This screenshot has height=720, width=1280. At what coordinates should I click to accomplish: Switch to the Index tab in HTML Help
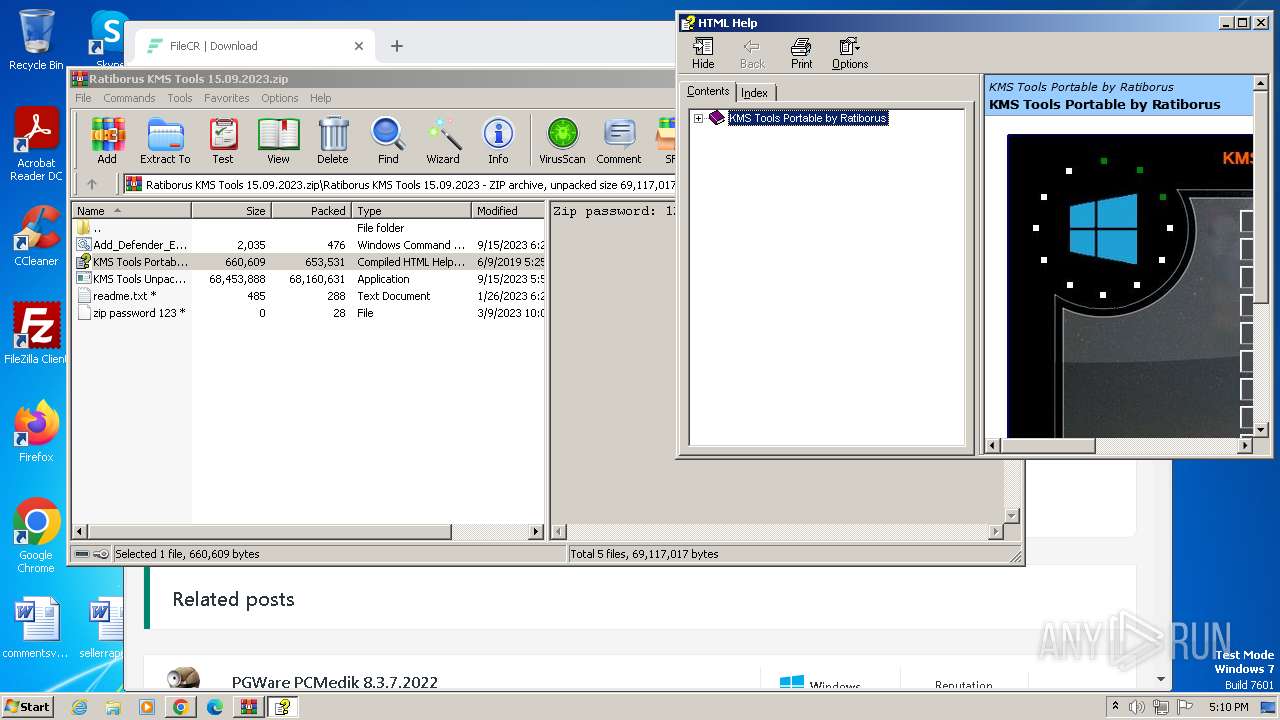pyautogui.click(x=755, y=93)
